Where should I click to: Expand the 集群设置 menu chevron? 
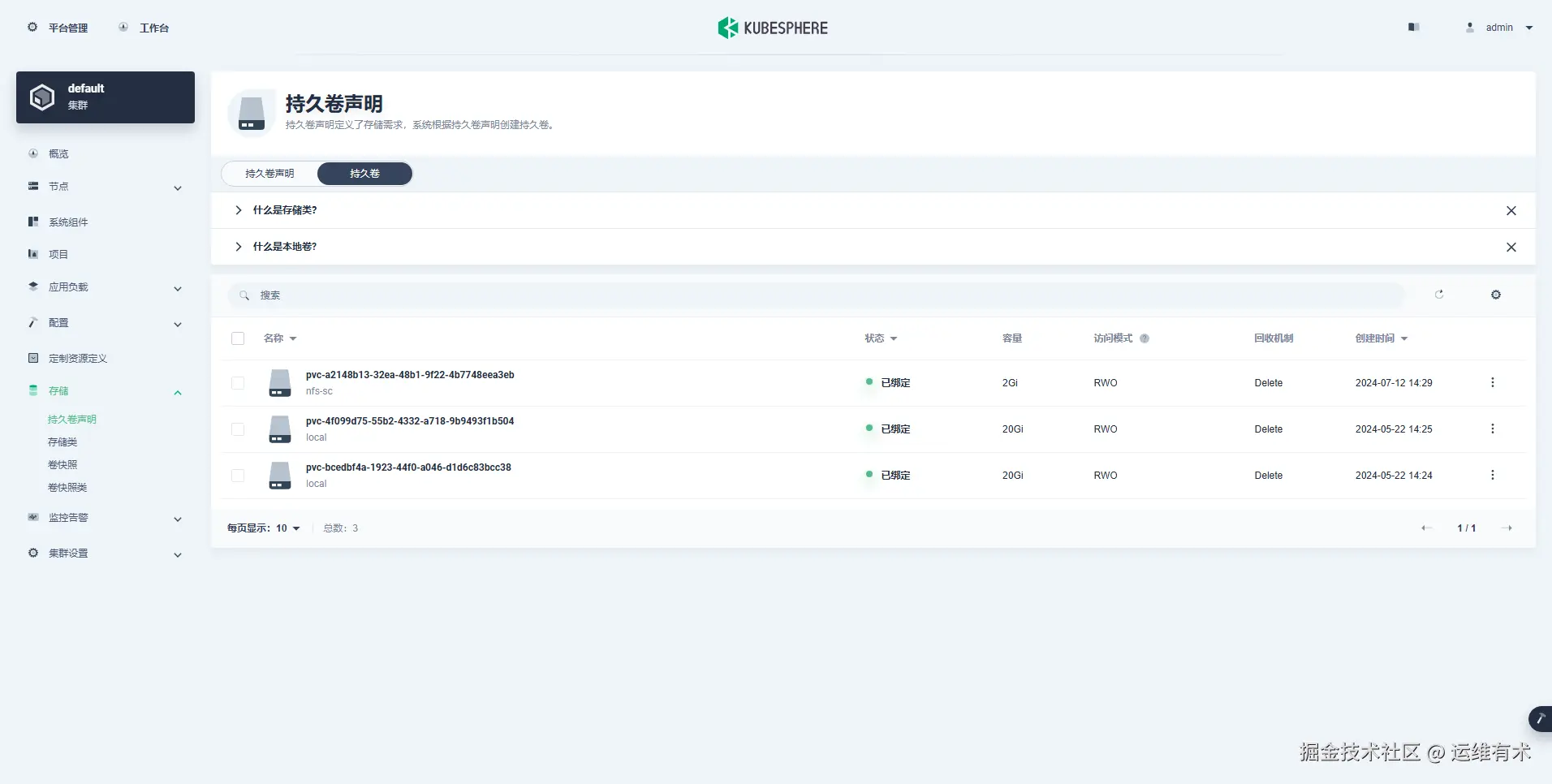pyautogui.click(x=178, y=555)
